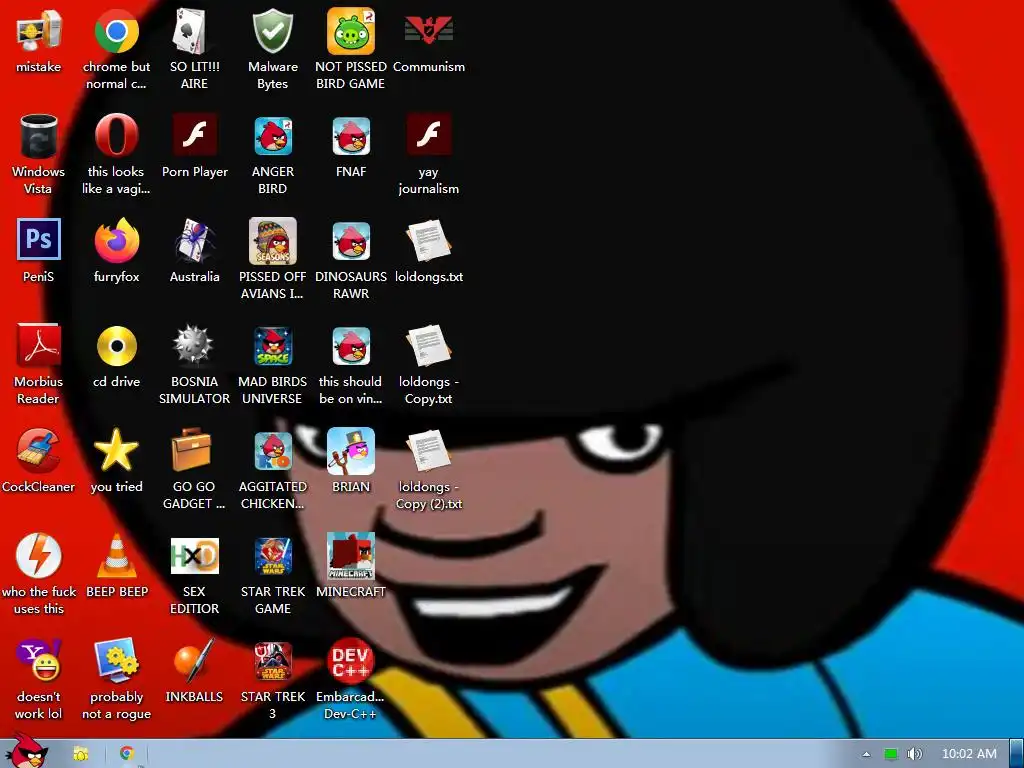The height and width of the screenshot is (768, 1024).
Task: Open the BRIAN slingshot bird icon
Action: (351, 451)
